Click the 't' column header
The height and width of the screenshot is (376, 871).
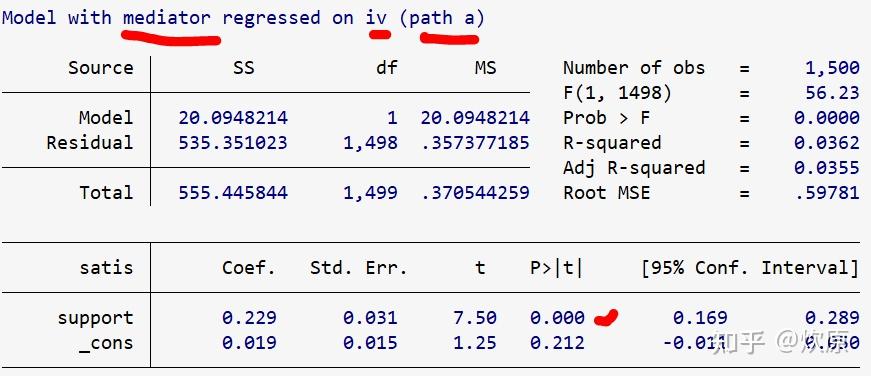(480, 268)
